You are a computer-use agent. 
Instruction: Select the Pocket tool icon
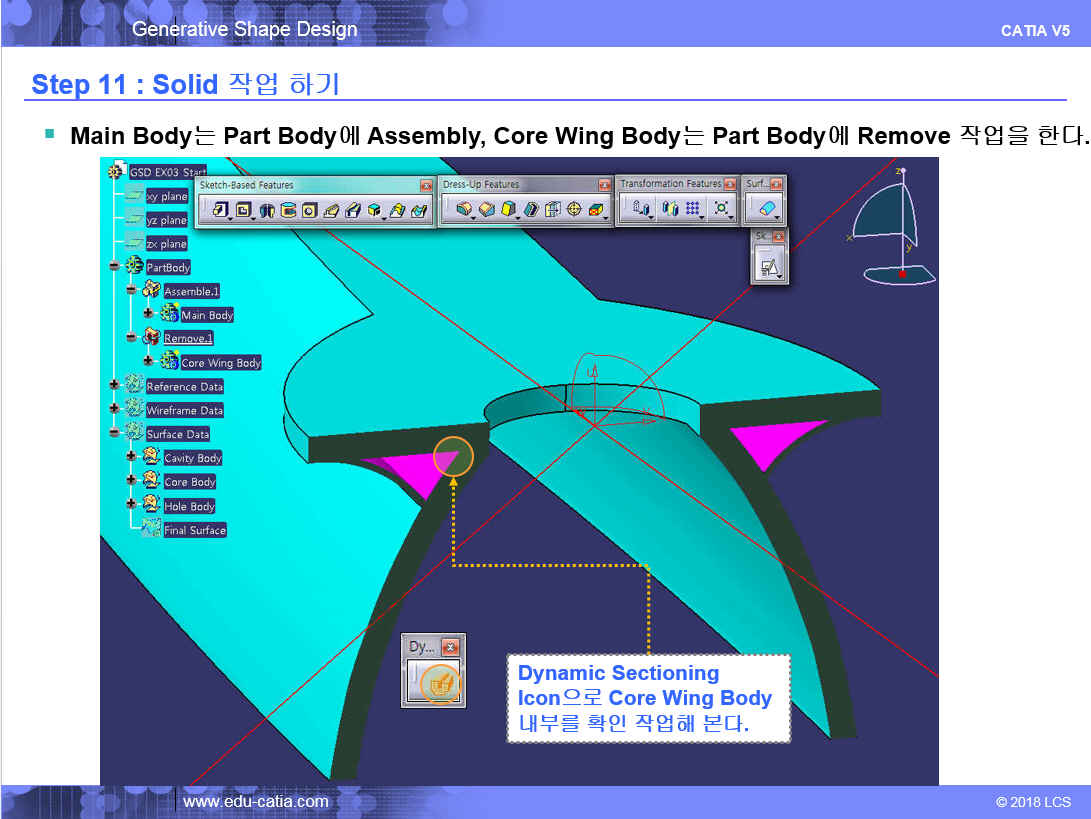(242, 210)
